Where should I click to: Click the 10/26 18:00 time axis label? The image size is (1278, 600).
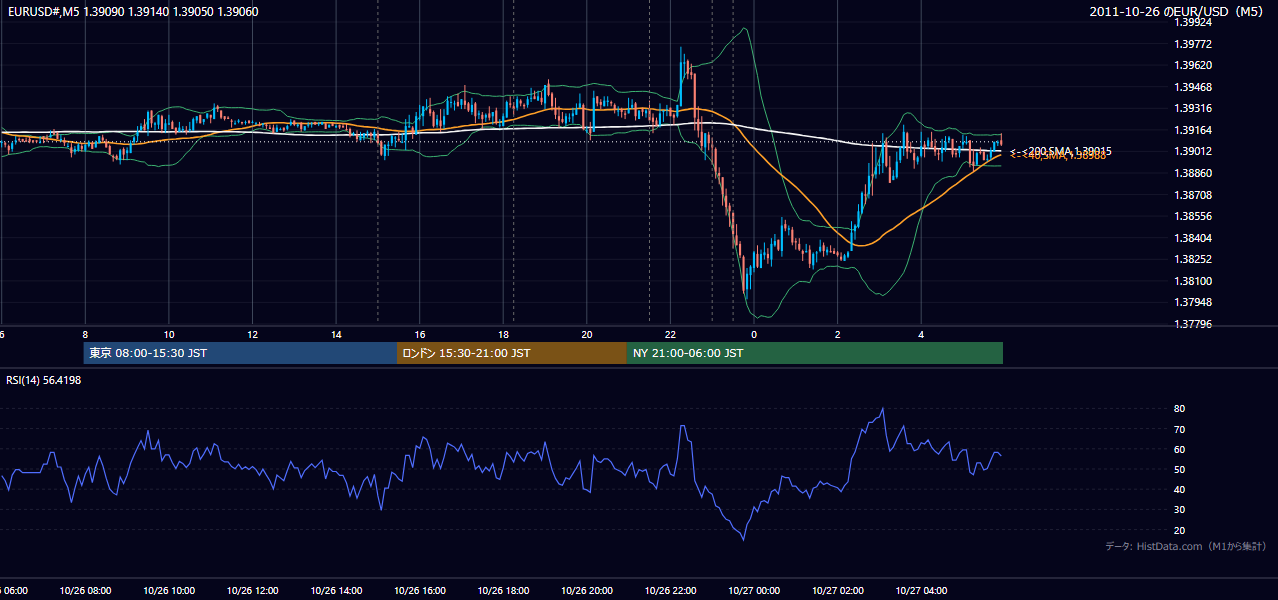(x=503, y=591)
